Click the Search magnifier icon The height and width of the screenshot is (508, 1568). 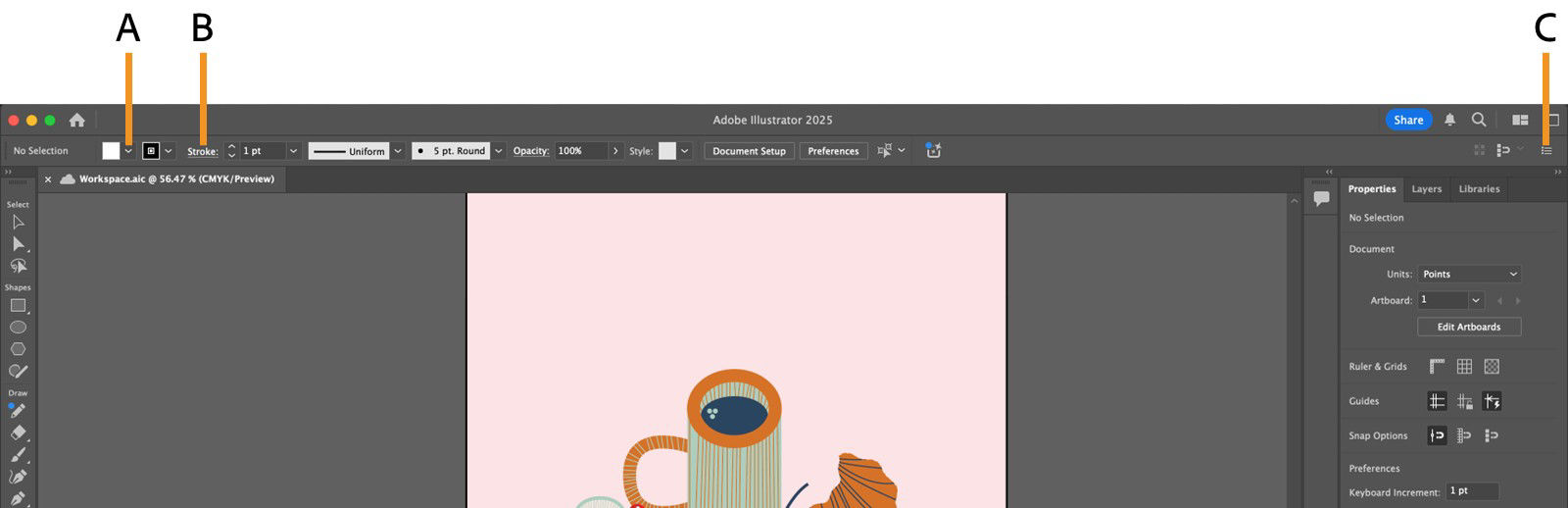[1479, 120]
